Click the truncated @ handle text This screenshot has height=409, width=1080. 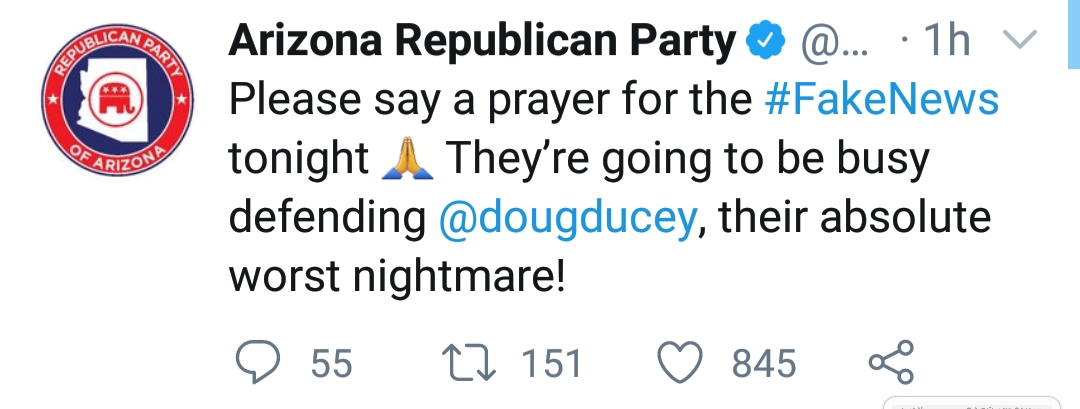[x=834, y=41]
